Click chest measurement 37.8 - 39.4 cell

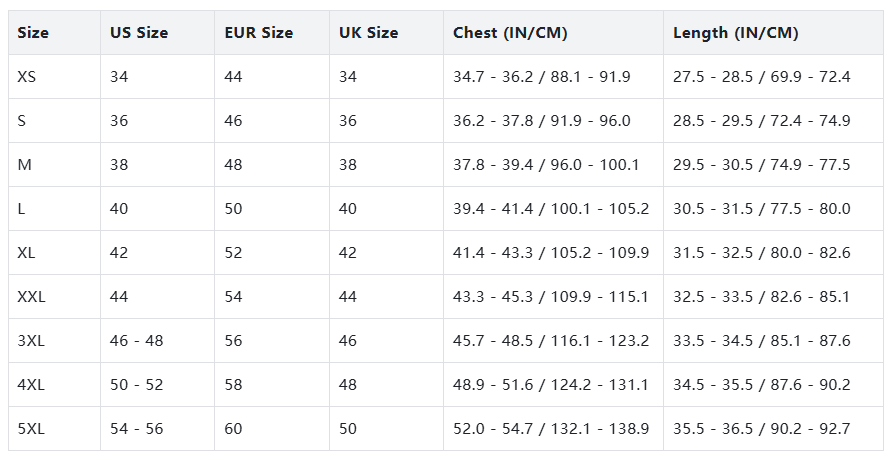pos(546,165)
